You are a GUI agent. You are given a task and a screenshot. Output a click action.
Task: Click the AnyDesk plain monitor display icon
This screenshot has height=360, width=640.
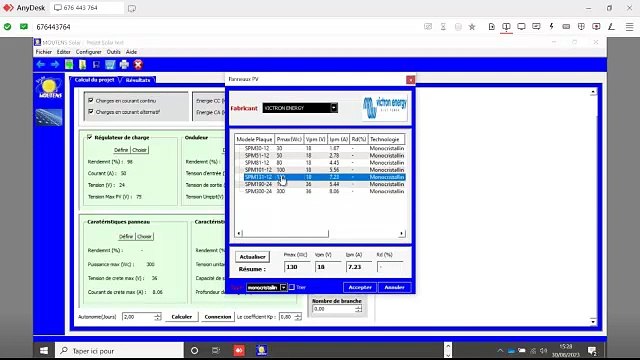click(521, 27)
